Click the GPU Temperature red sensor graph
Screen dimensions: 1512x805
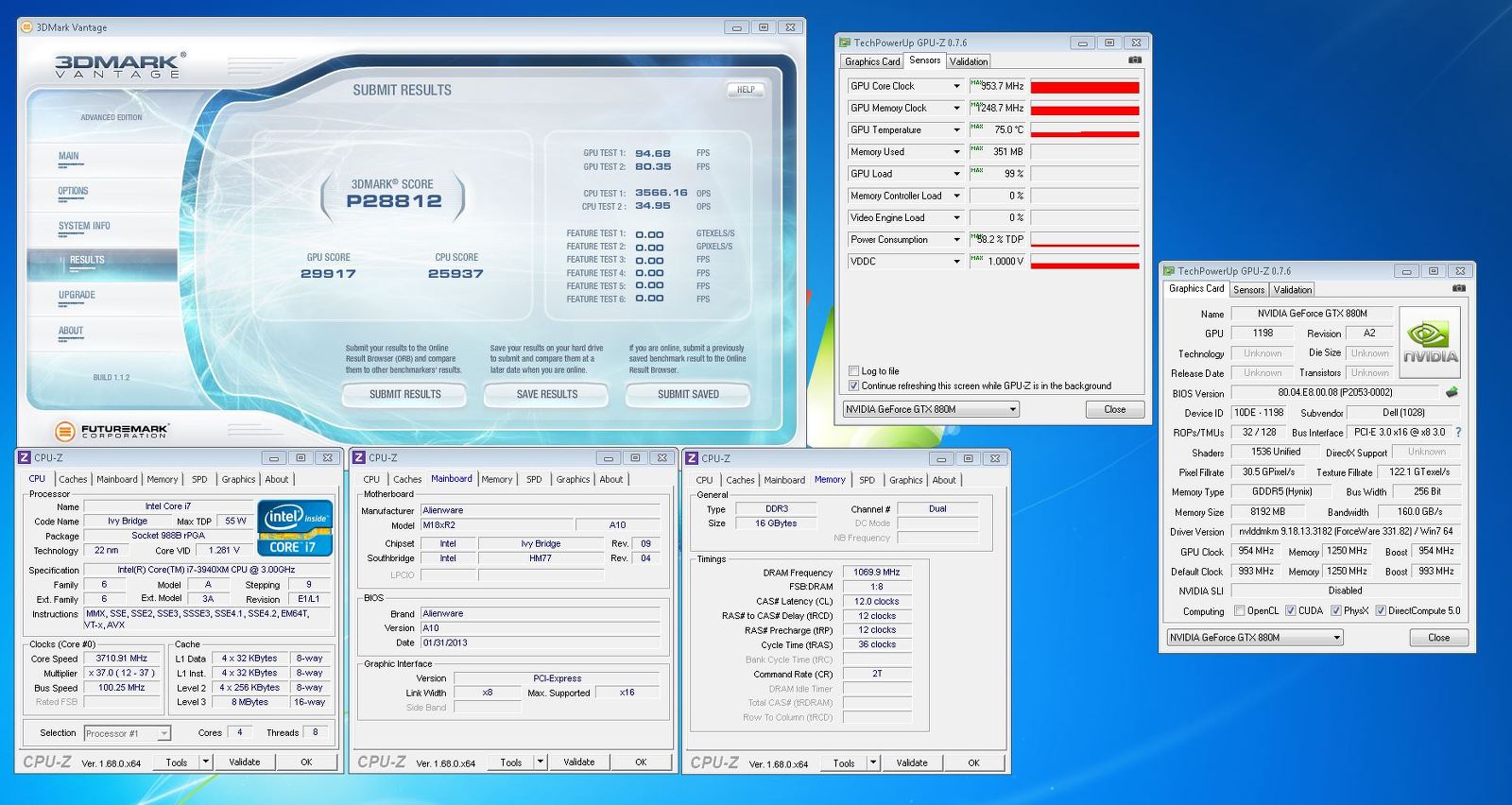click(x=1085, y=130)
